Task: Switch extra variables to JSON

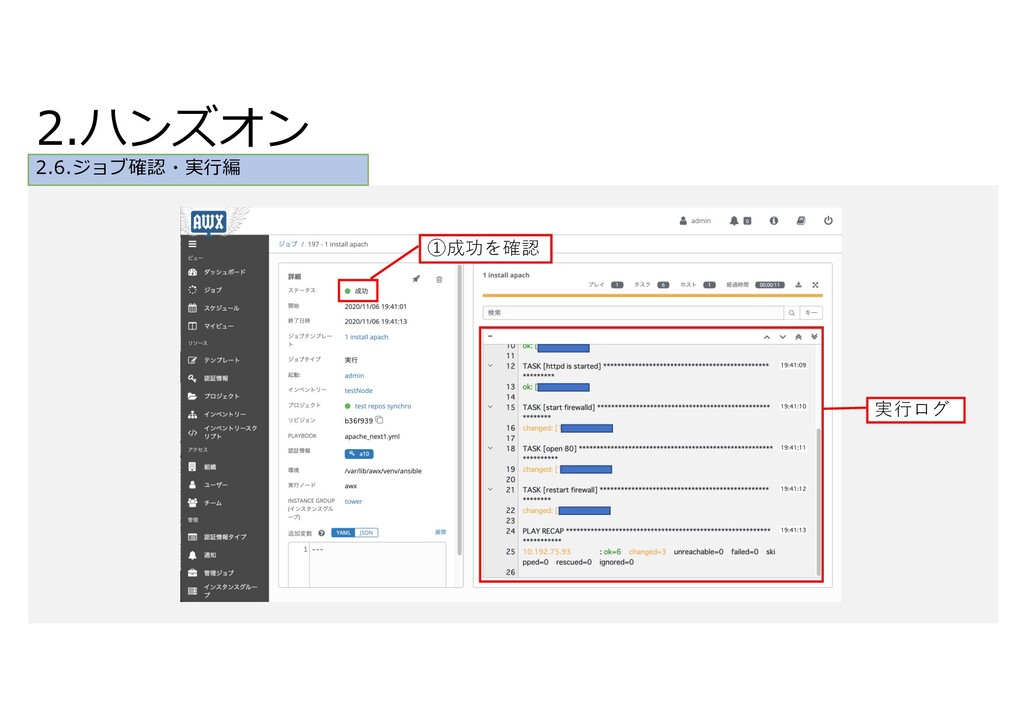Action: 366,533
